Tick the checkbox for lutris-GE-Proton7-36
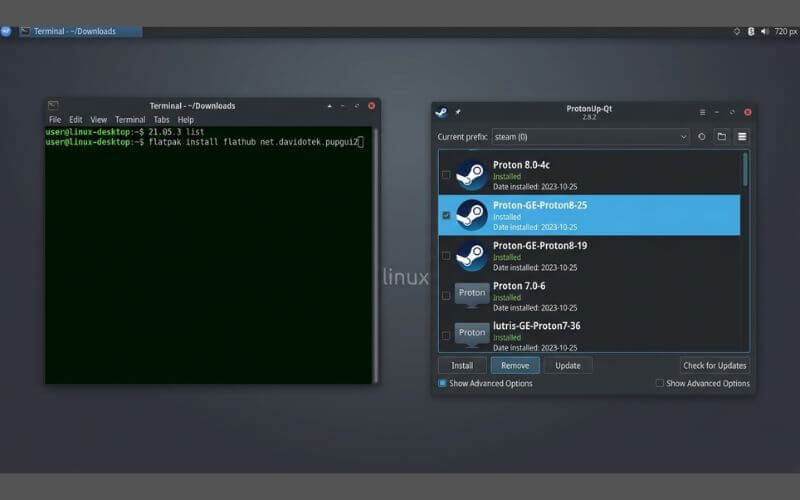 (x=446, y=336)
